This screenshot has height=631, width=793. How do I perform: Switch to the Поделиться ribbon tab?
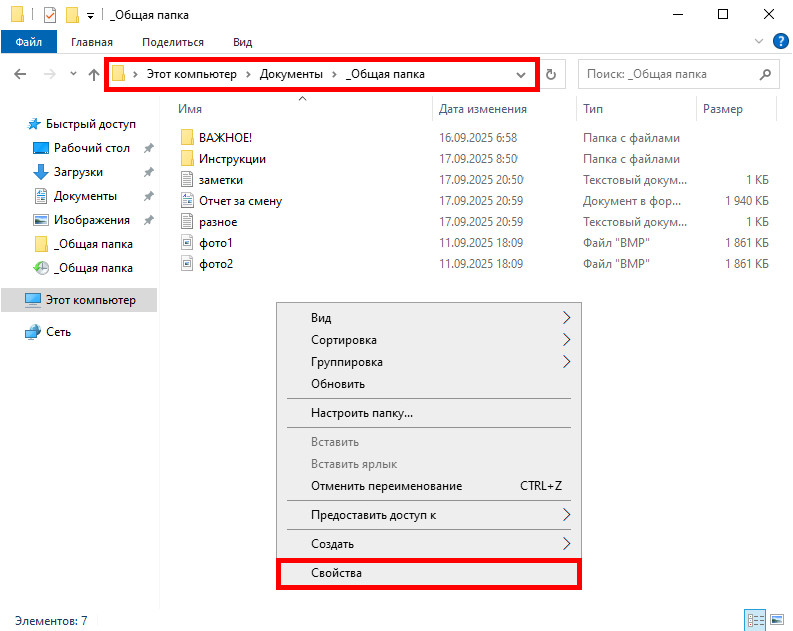(172, 42)
